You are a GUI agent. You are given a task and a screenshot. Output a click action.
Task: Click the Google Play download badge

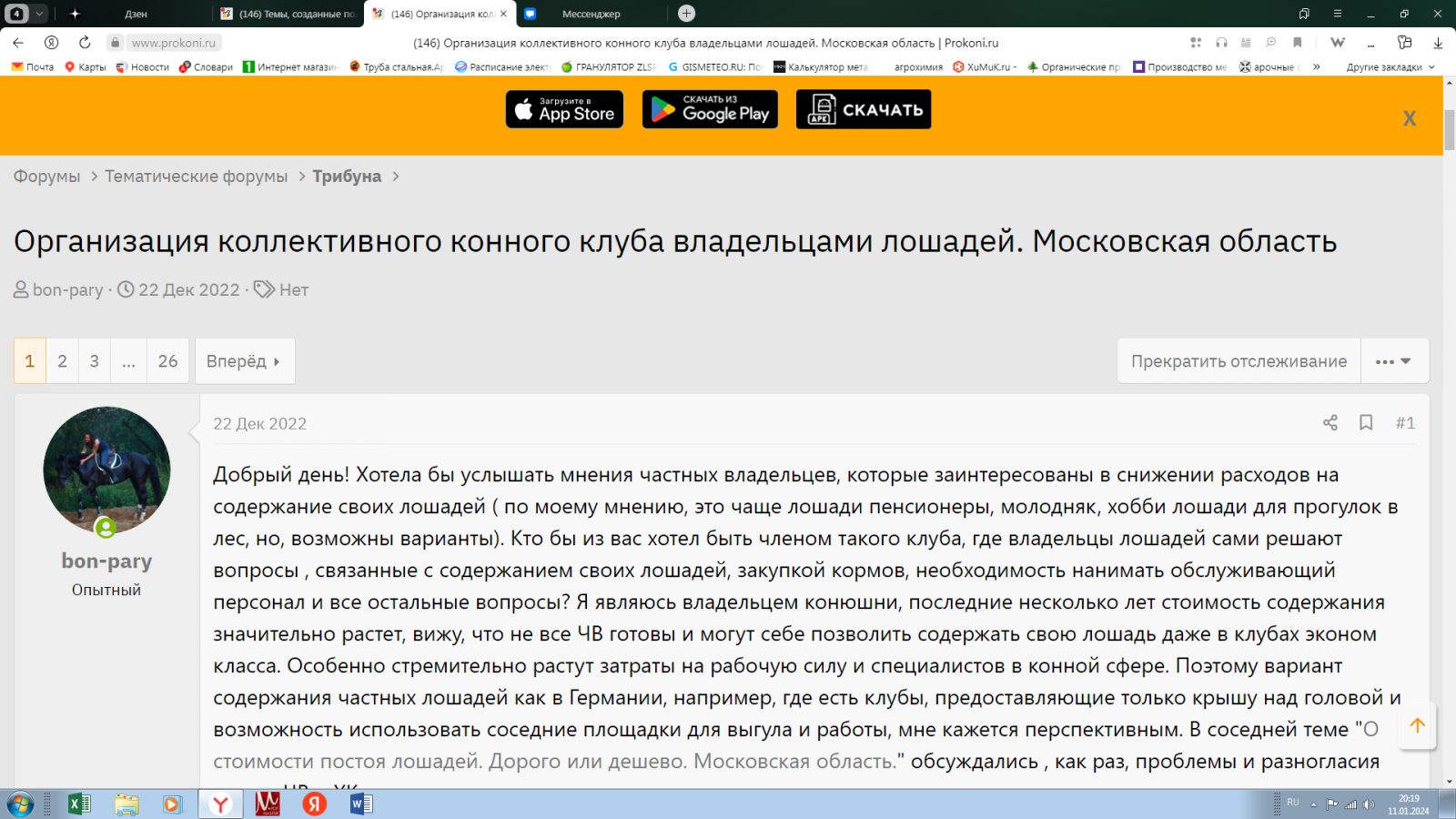pos(710,109)
